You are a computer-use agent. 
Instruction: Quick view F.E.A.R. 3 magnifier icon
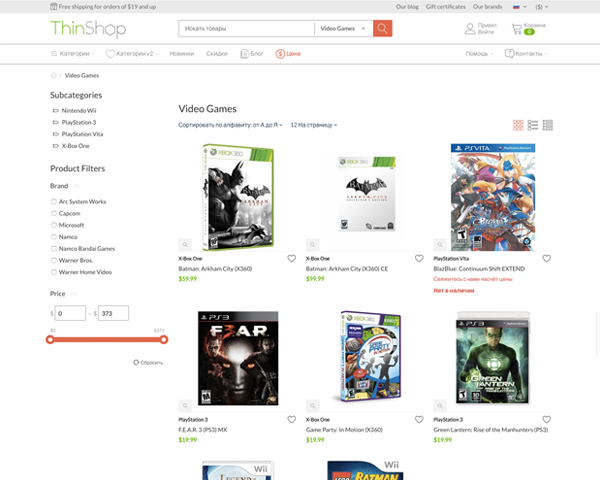coord(185,405)
